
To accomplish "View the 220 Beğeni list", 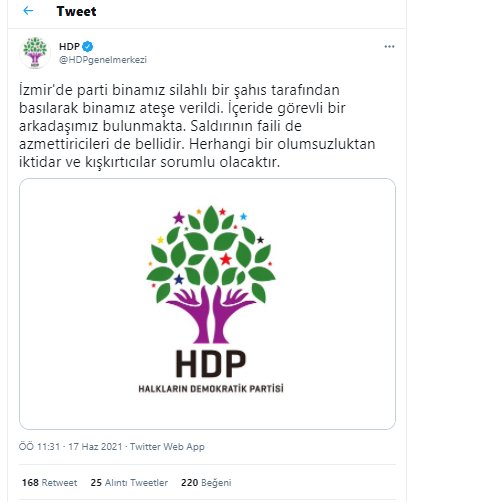I will click(x=206, y=483).
